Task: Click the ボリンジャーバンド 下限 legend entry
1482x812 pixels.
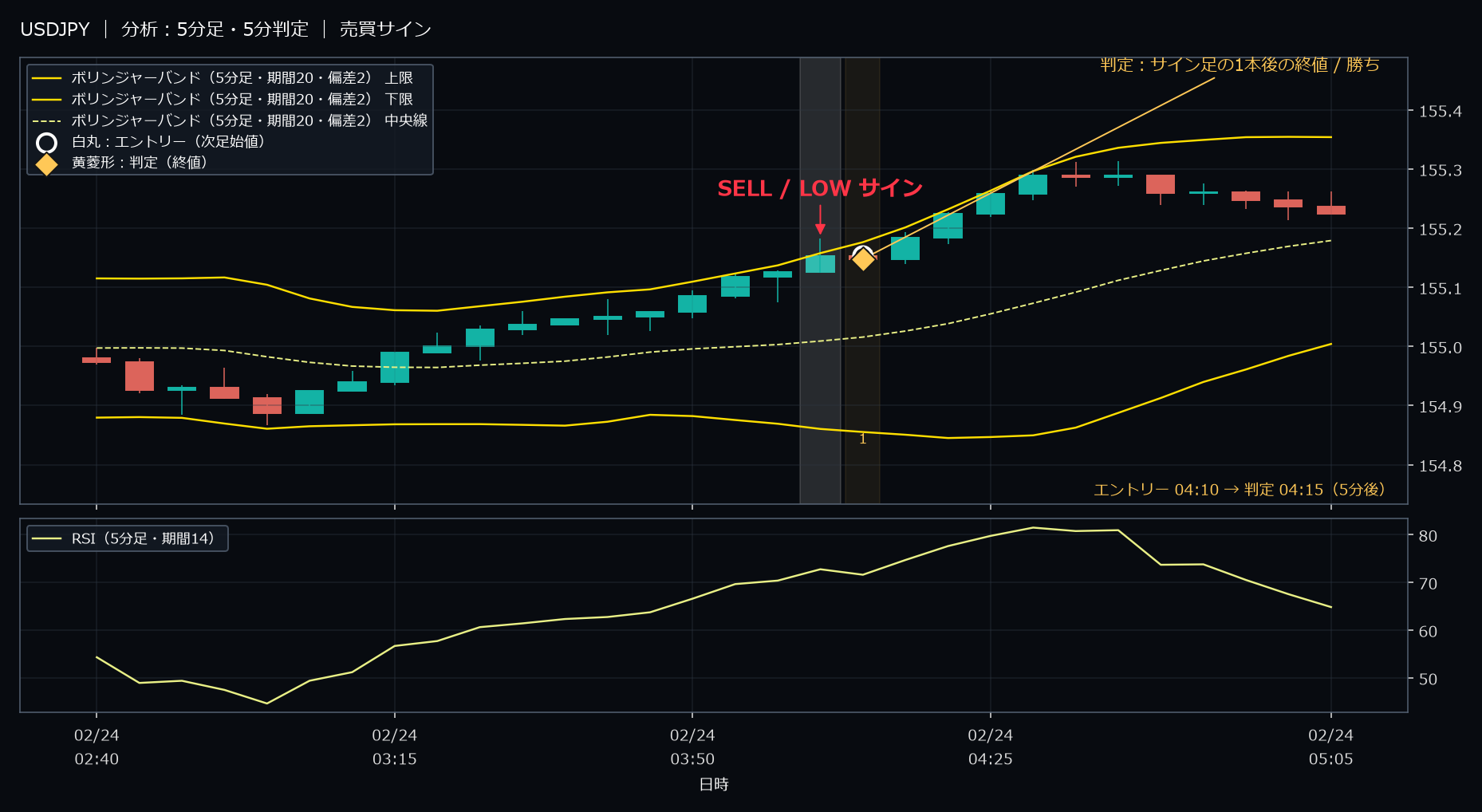Action: coord(230,99)
